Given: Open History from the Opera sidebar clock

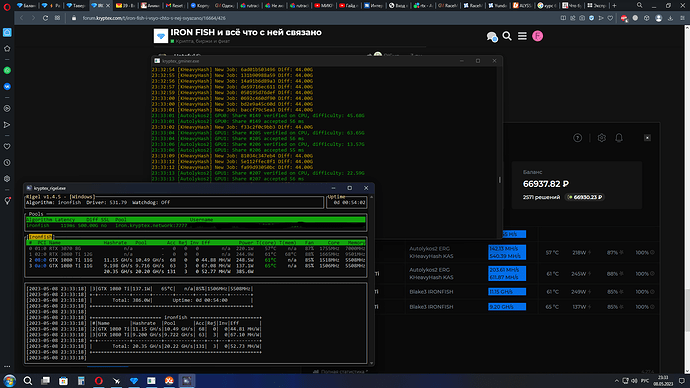Looking at the screenshot, I should (7, 163).
